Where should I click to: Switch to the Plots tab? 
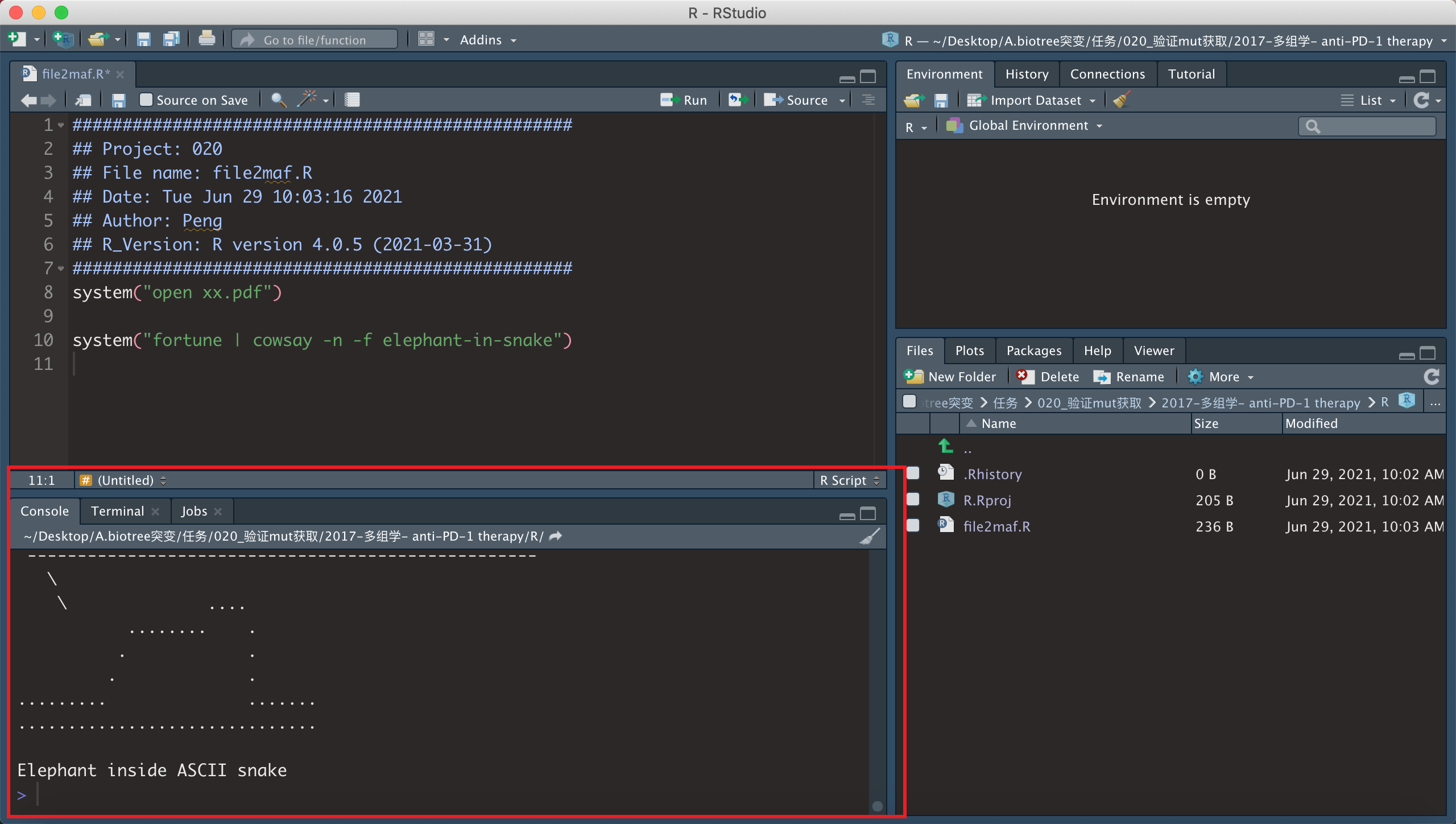[x=970, y=351]
